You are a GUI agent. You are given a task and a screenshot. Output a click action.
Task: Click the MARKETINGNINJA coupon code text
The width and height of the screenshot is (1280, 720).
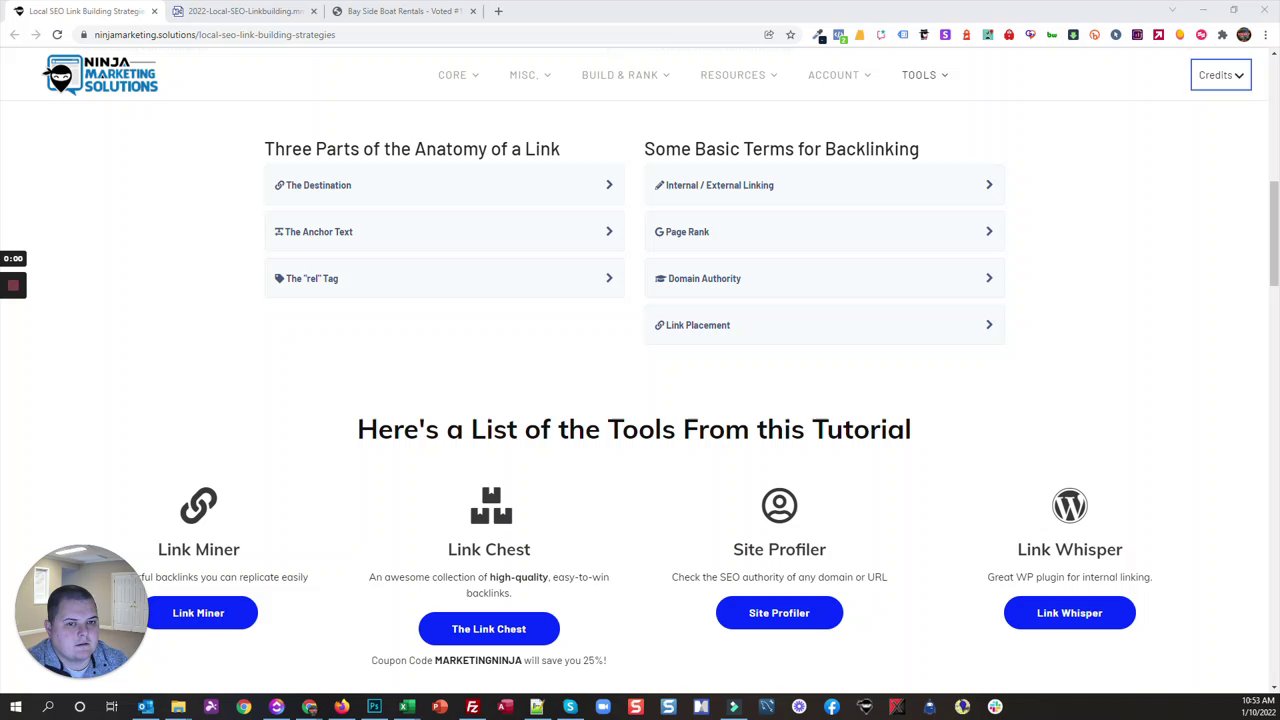(478, 661)
